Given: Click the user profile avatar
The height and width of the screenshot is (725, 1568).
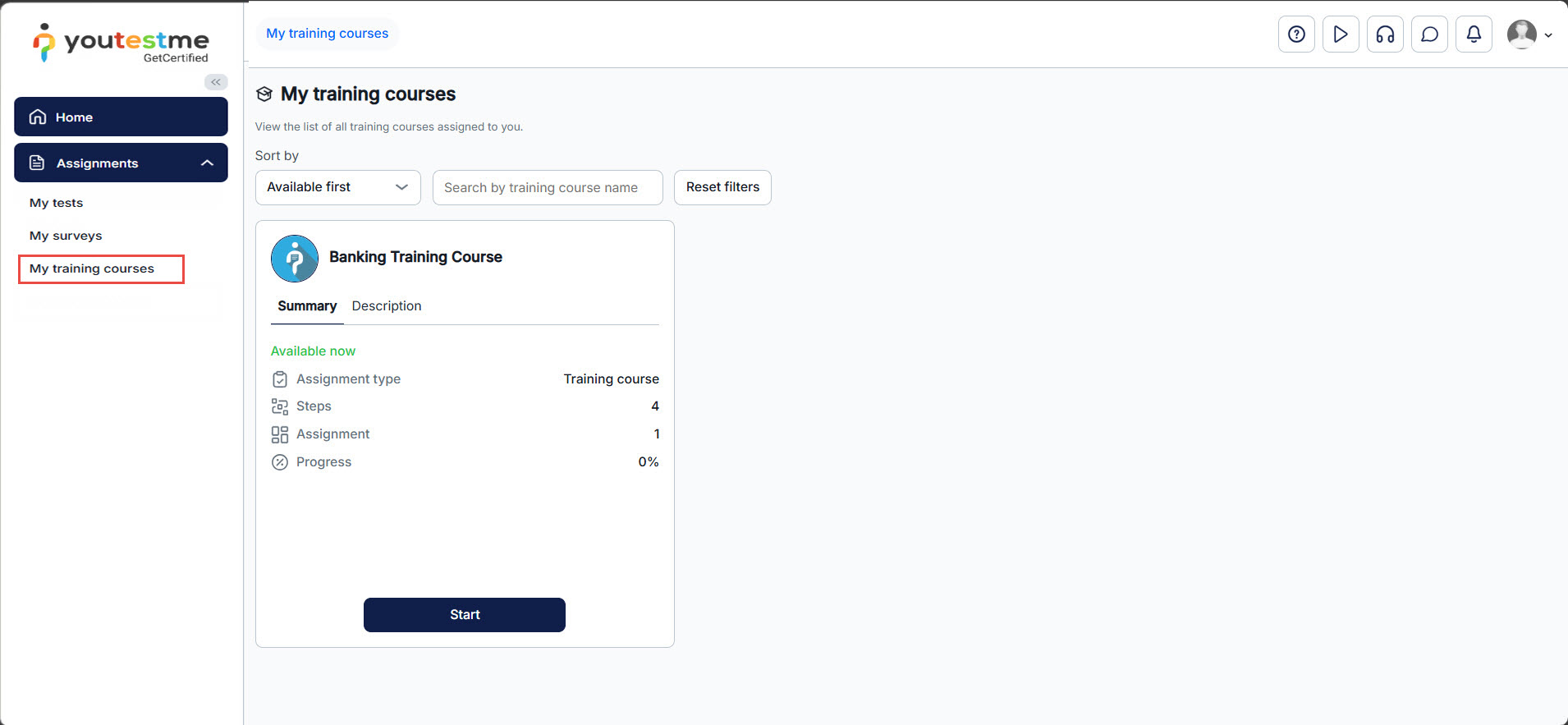Looking at the screenshot, I should 1521,34.
